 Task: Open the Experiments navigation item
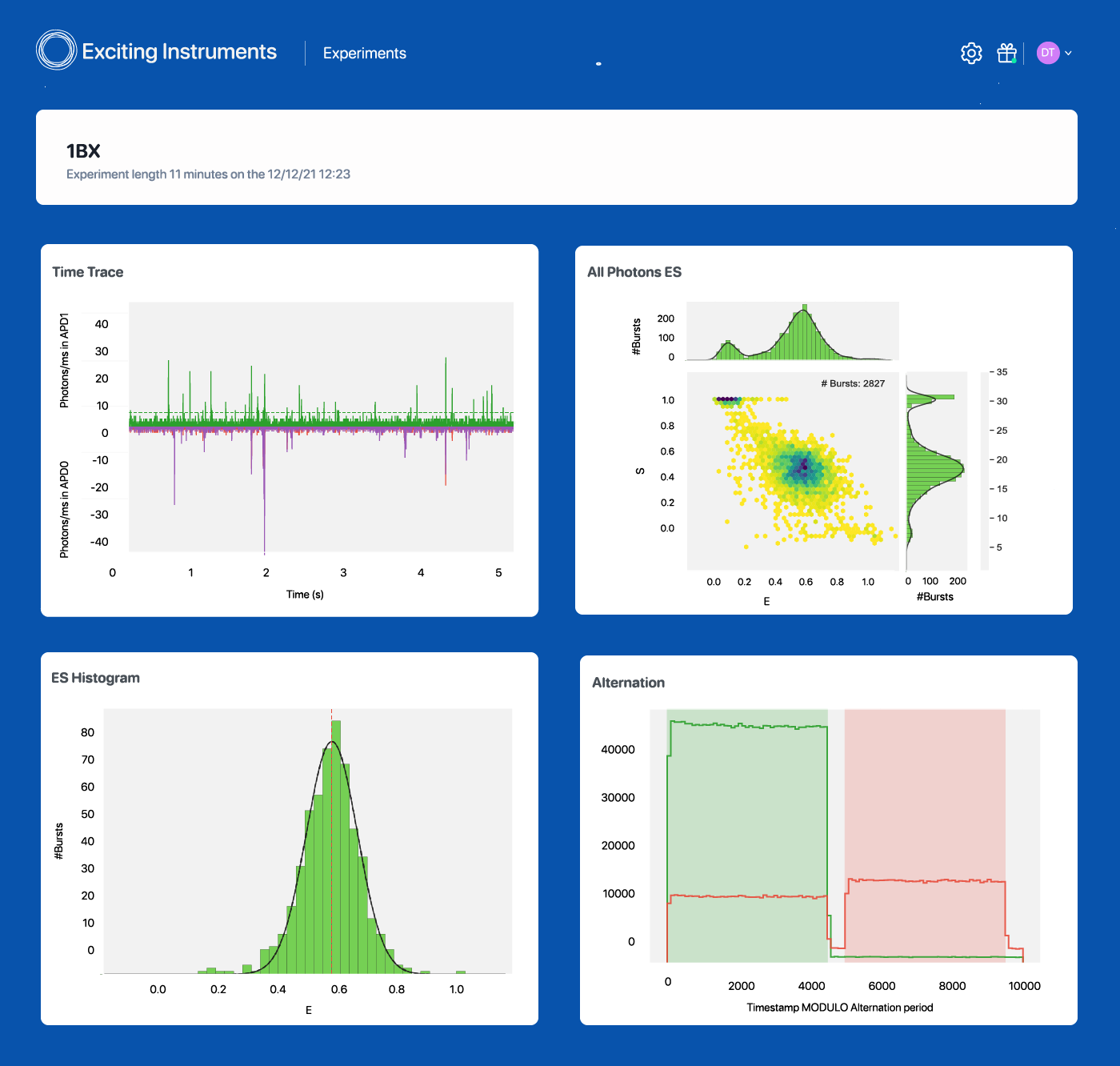364,54
